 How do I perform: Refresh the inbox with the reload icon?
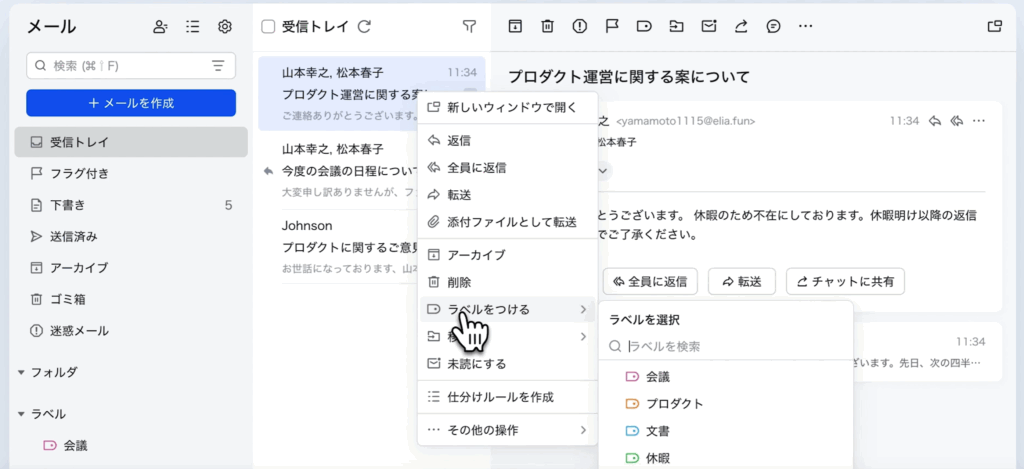pos(364,27)
